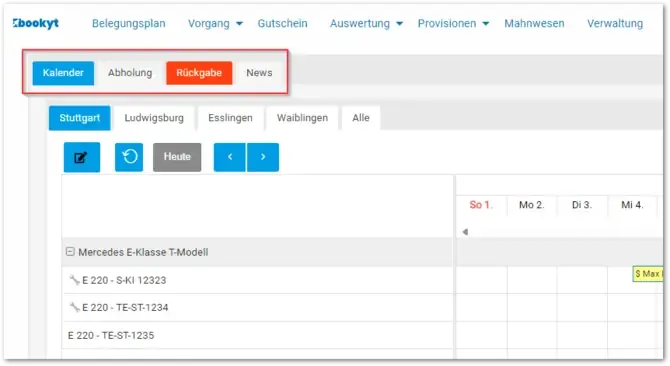670x366 pixels.
Task: Open the Vorgang dropdown menu
Action: click(215, 23)
